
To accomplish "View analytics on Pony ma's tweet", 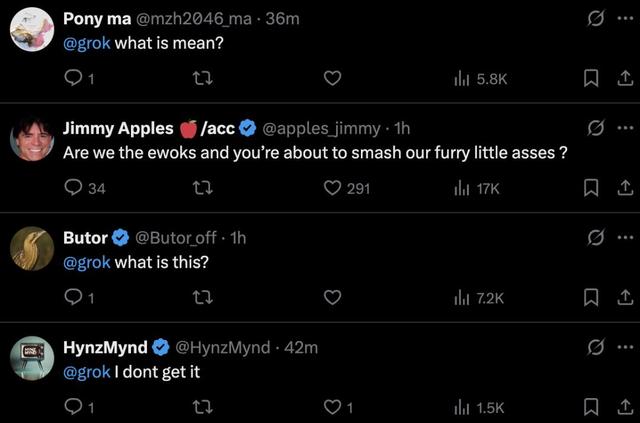I will click(462, 79).
